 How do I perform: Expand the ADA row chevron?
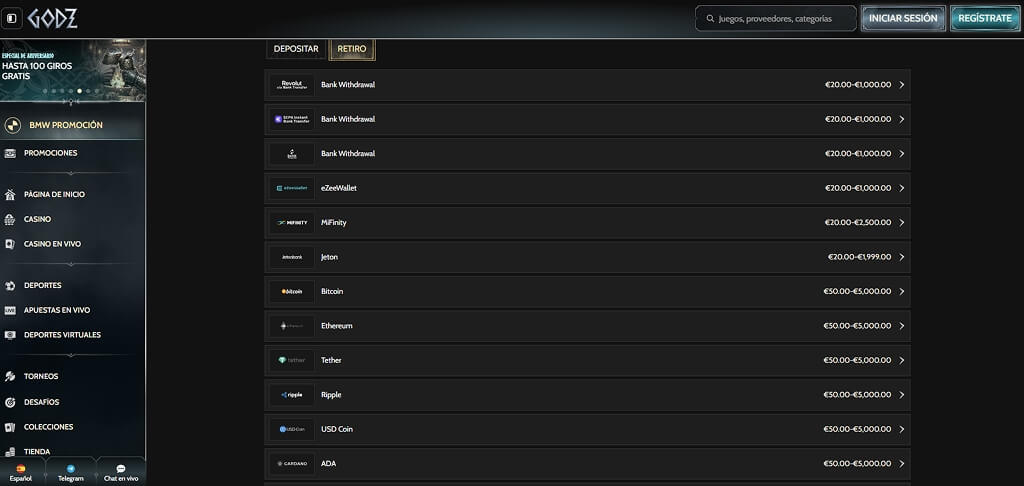click(901, 464)
